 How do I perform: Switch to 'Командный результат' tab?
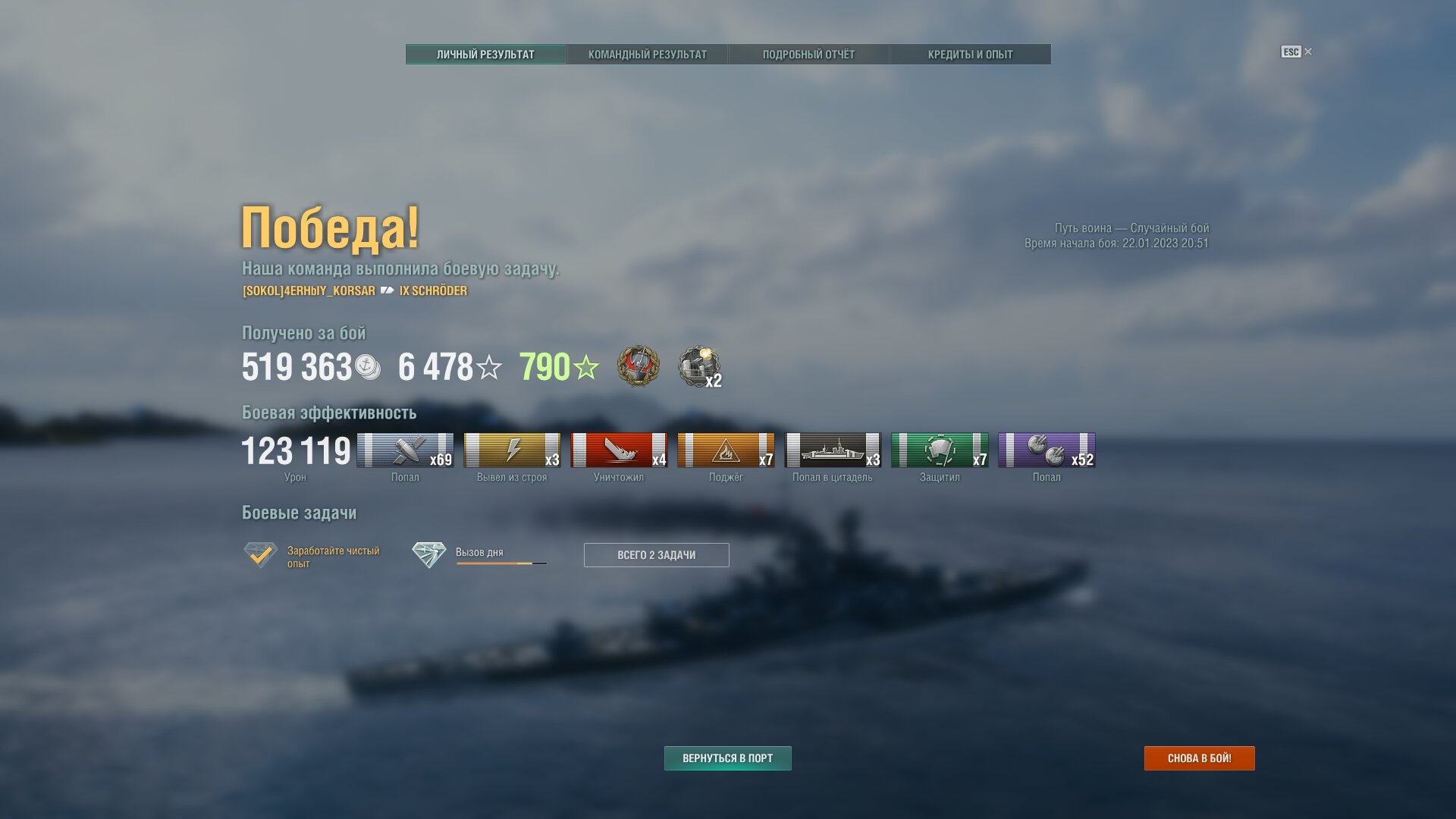(x=648, y=55)
